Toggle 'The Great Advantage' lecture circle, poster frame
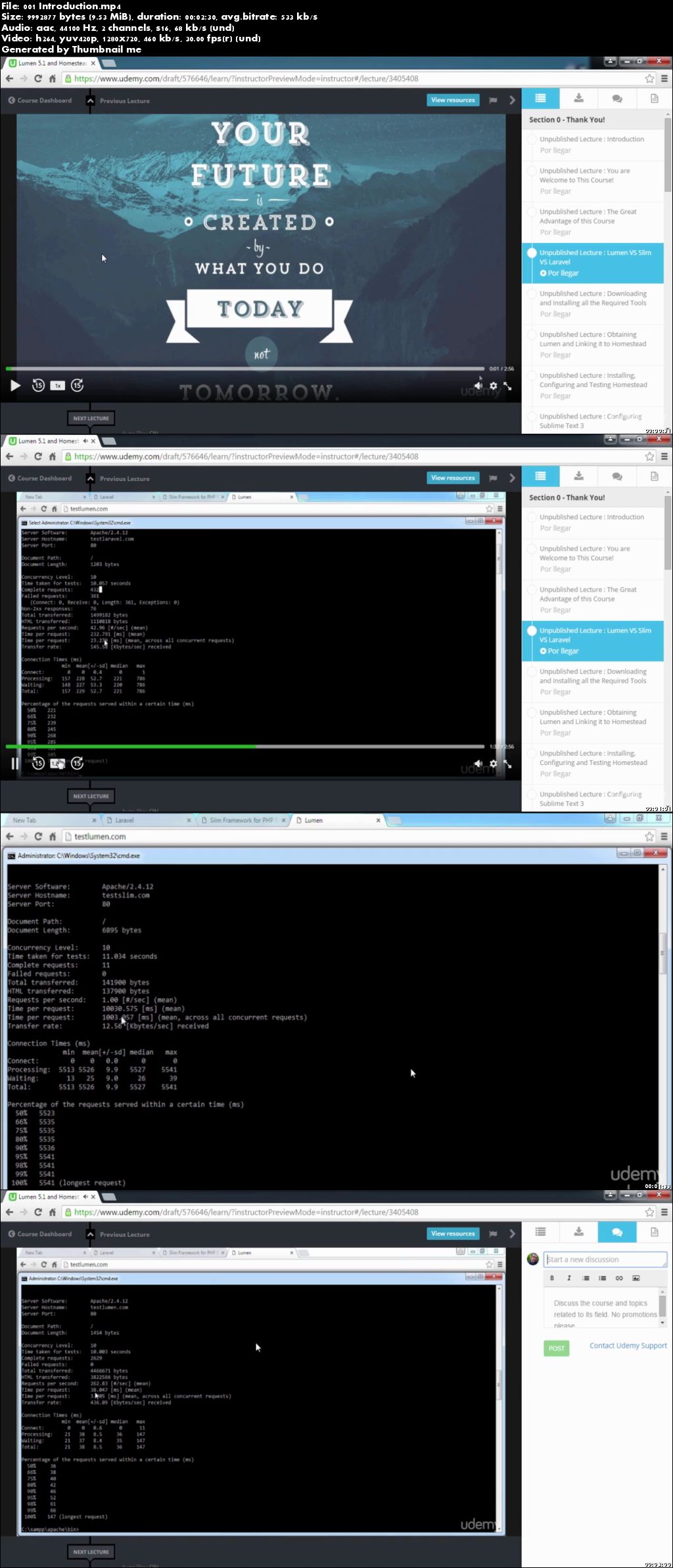 (x=532, y=212)
